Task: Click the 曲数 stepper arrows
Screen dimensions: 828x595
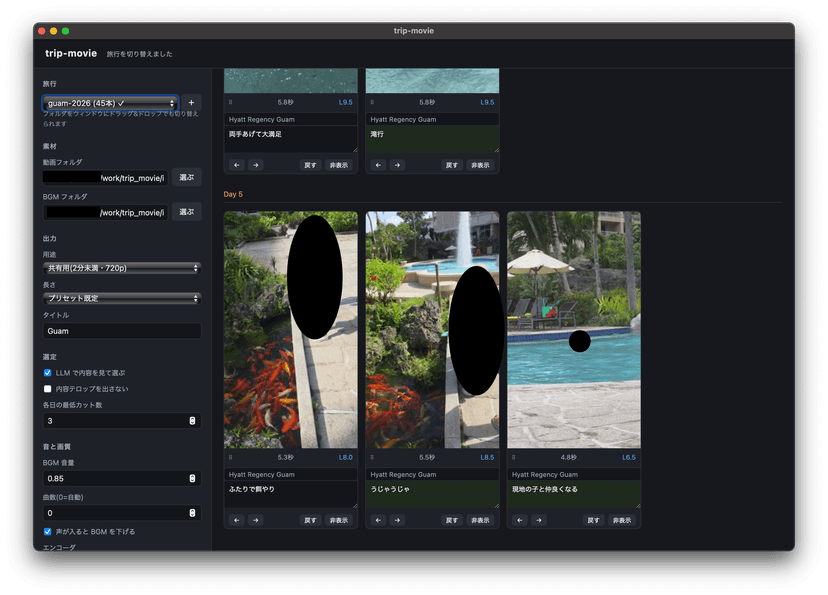Action: pos(192,513)
